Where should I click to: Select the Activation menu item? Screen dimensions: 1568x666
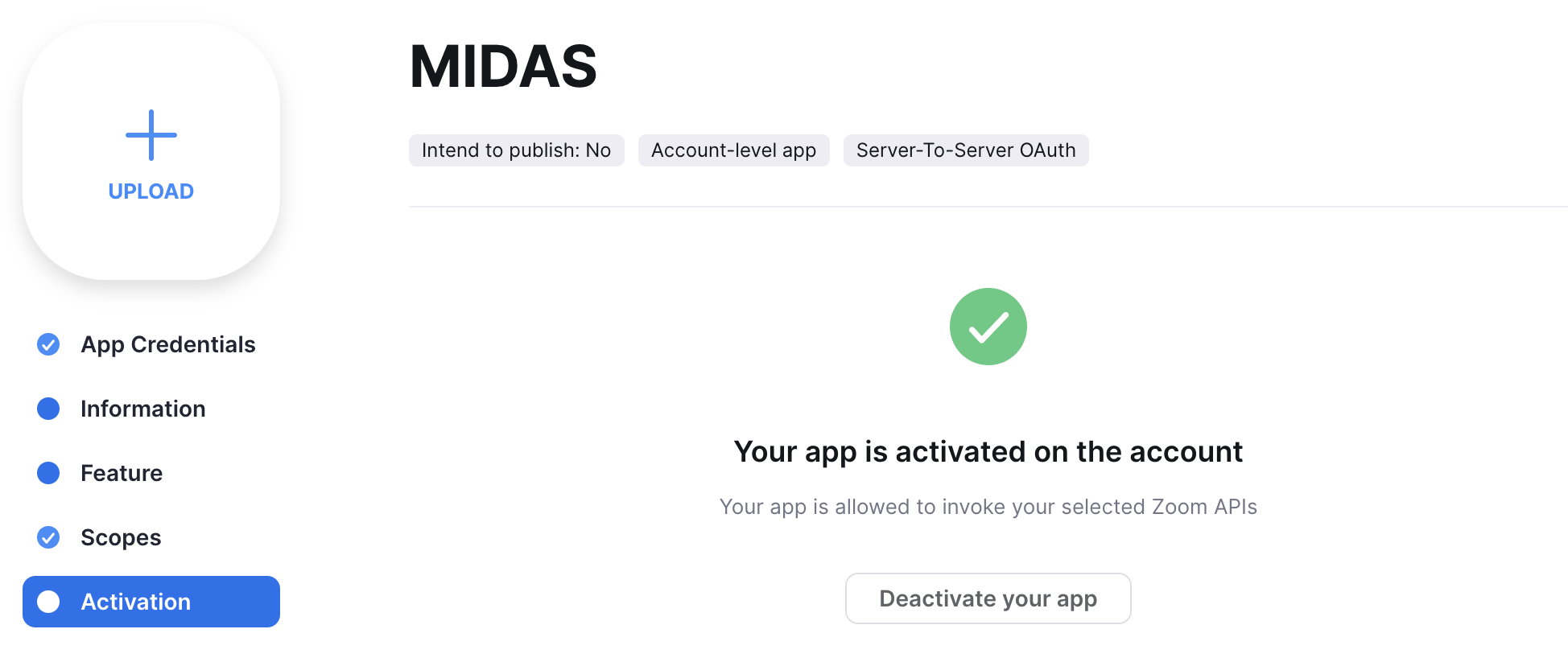coord(151,602)
